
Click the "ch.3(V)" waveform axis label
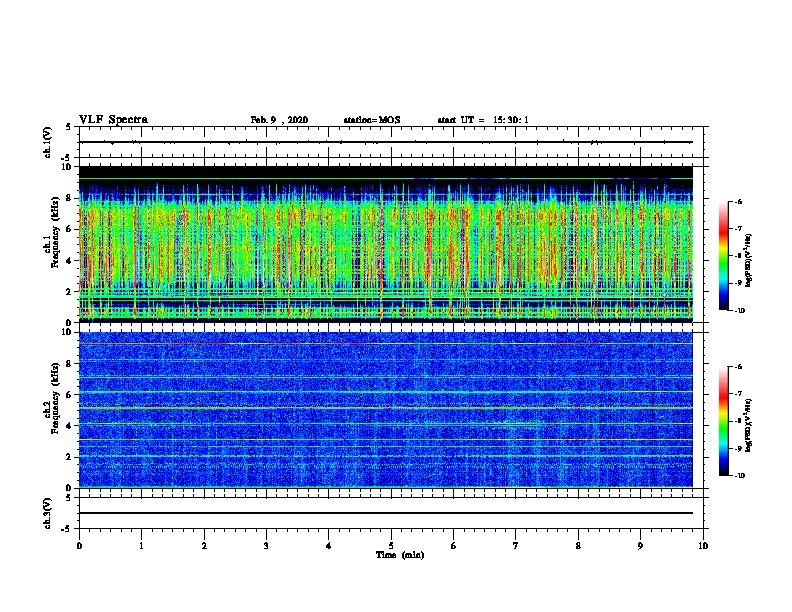[47, 513]
